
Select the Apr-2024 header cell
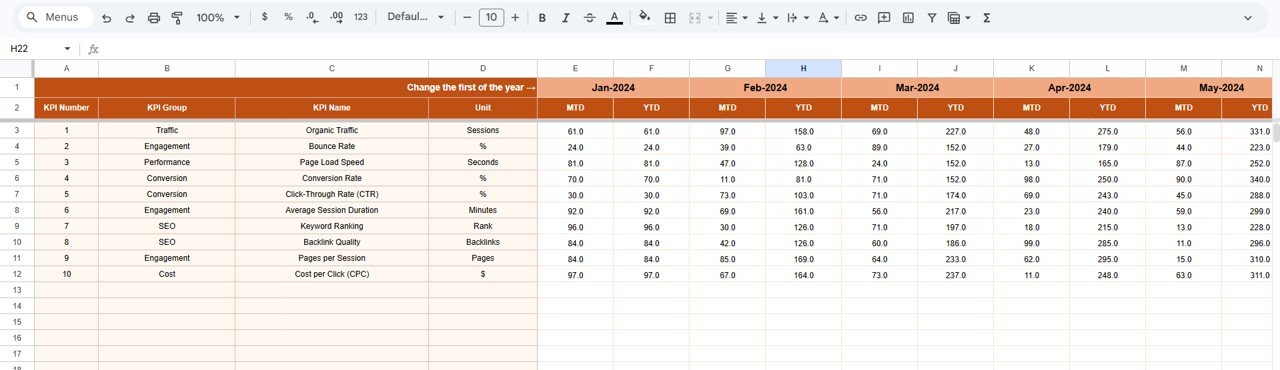[1069, 88]
